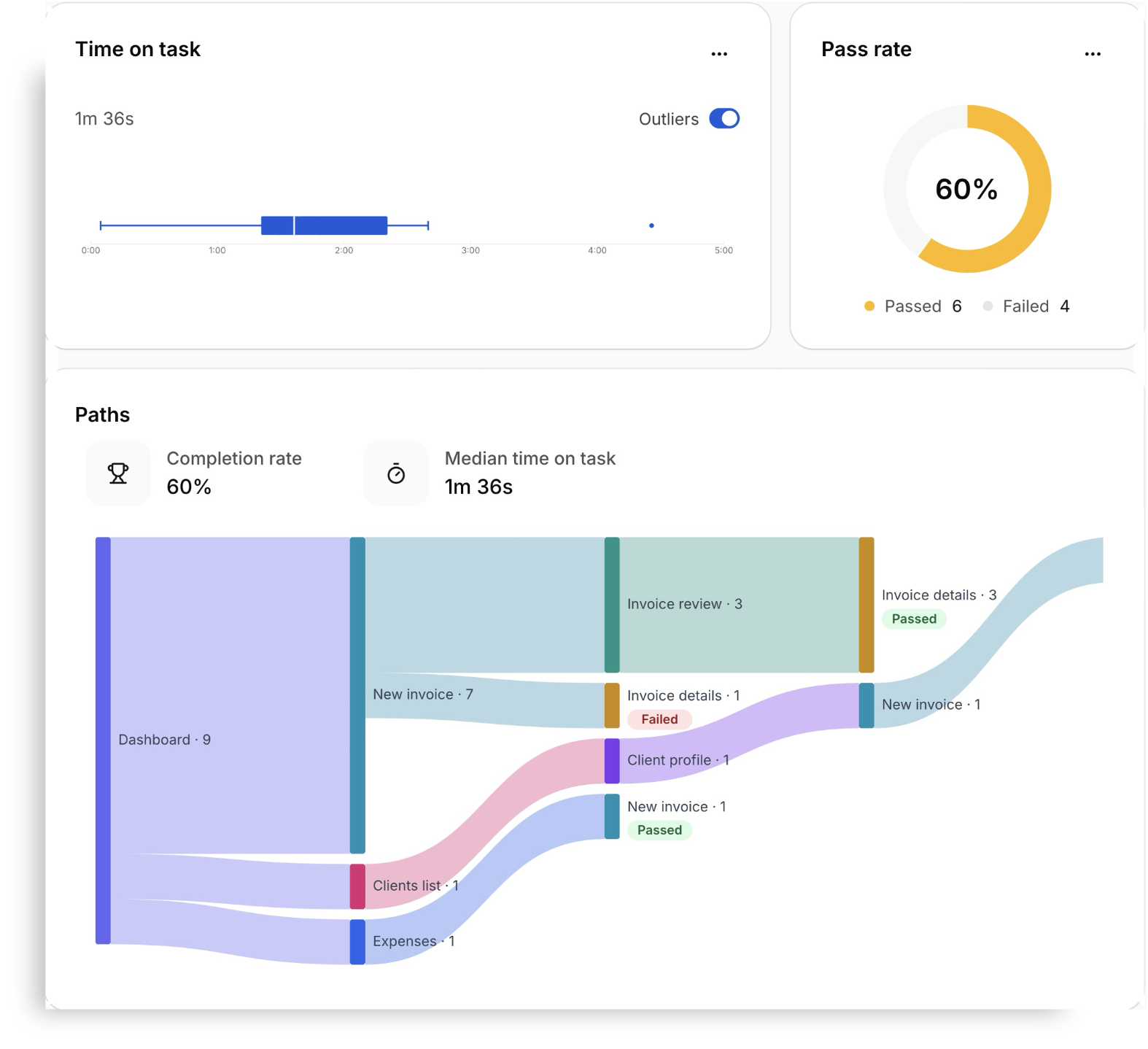This screenshot has height=1049, width=1148.
Task: Click the yellow Passed legend dot
Action: (x=869, y=306)
